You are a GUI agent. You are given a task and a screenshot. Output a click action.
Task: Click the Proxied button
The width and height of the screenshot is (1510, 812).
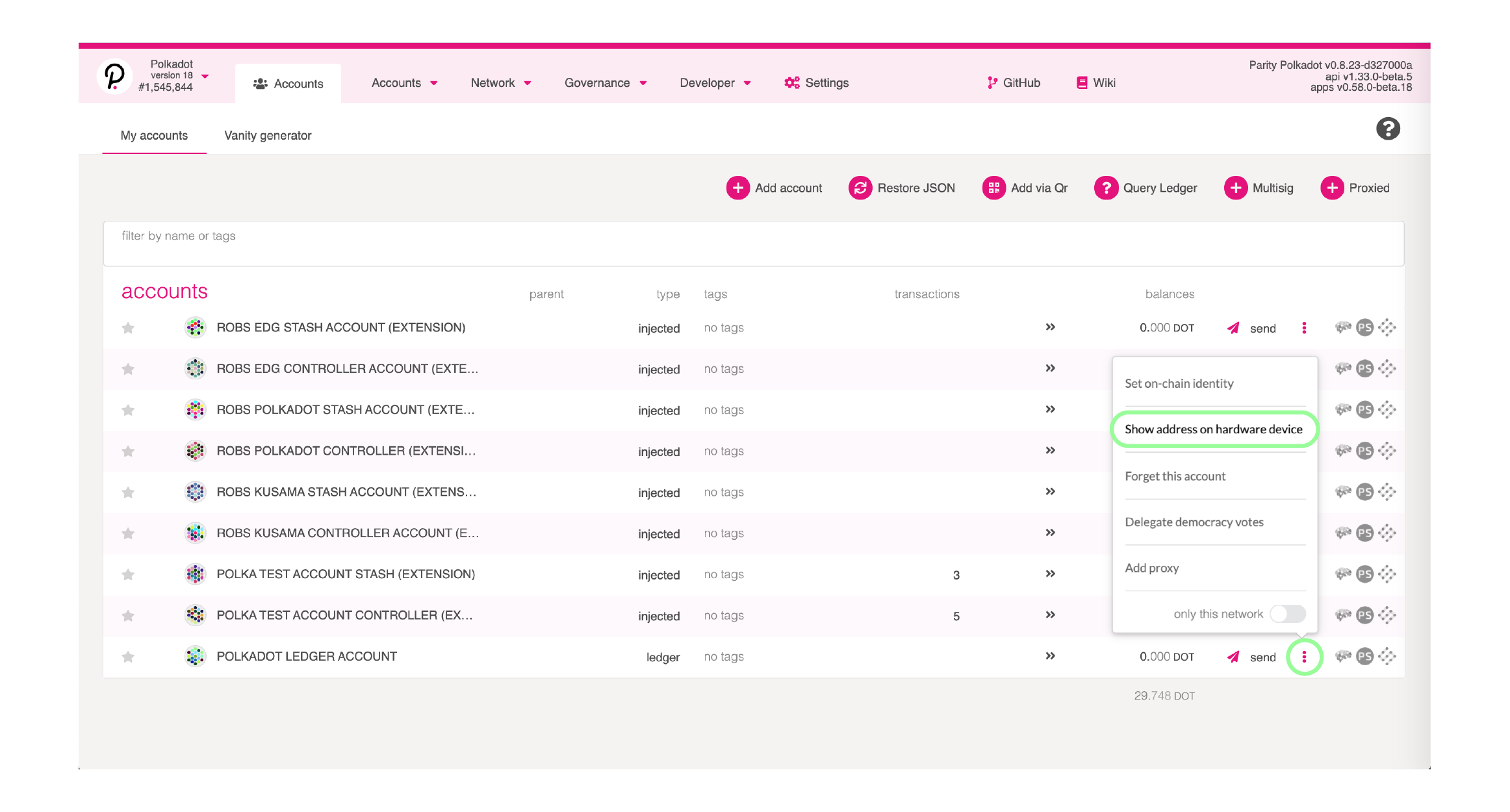1355,188
